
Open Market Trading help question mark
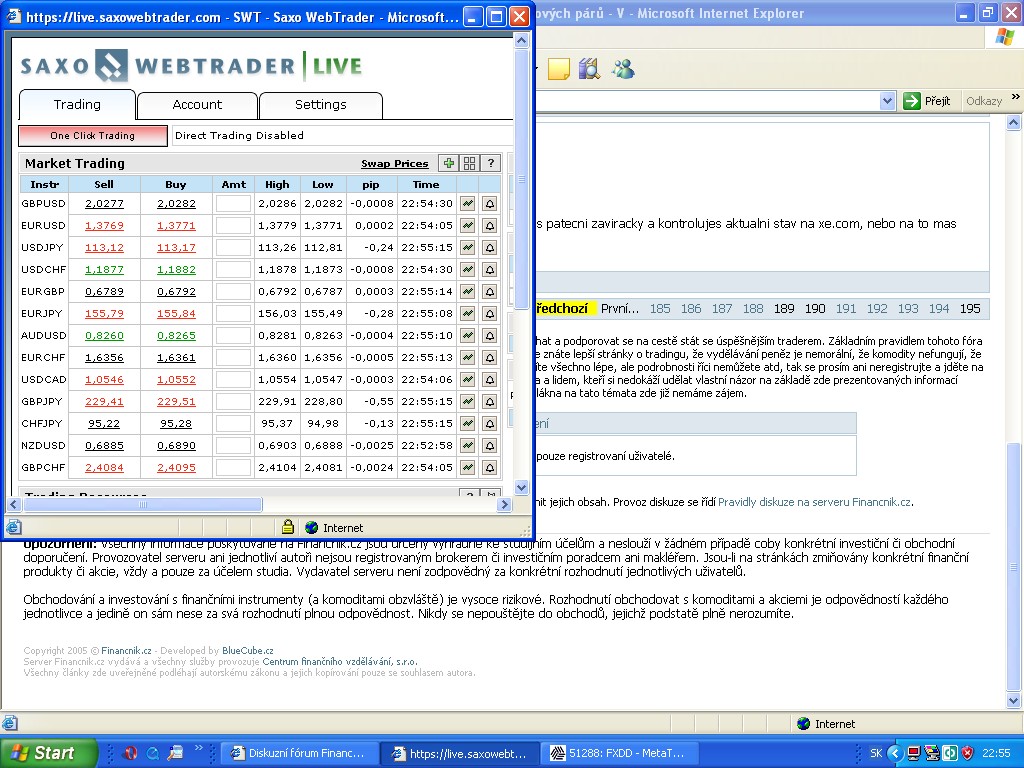click(x=490, y=163)
